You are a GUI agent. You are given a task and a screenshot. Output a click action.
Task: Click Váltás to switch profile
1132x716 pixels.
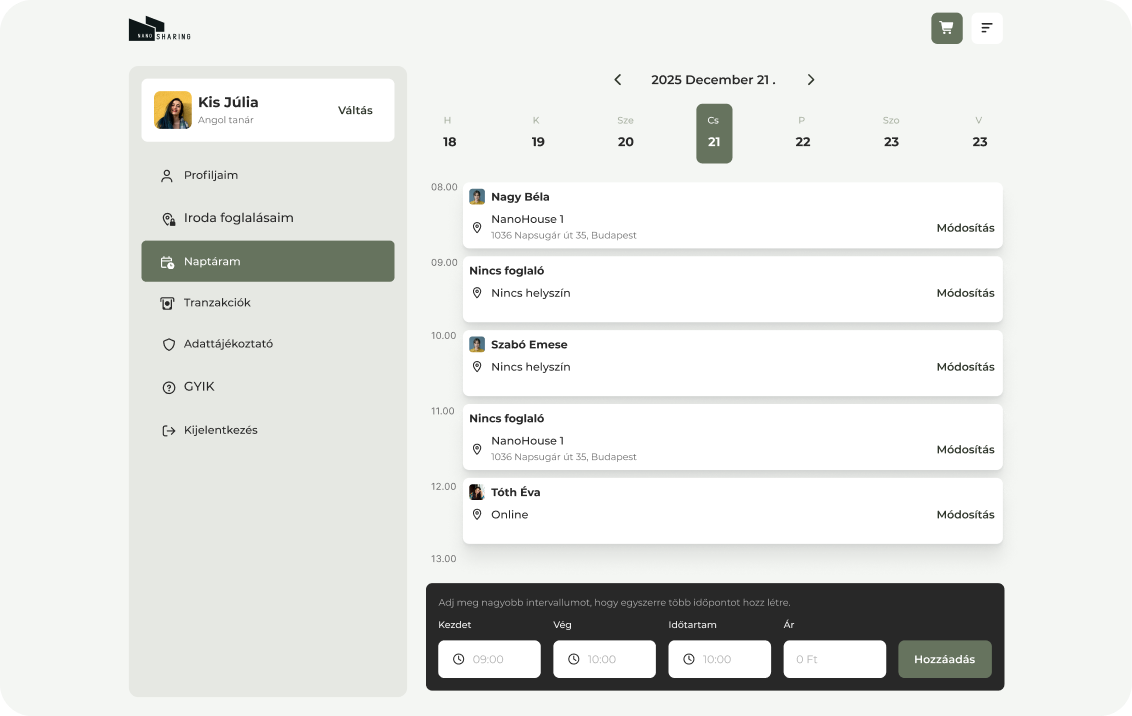point(355,110)
